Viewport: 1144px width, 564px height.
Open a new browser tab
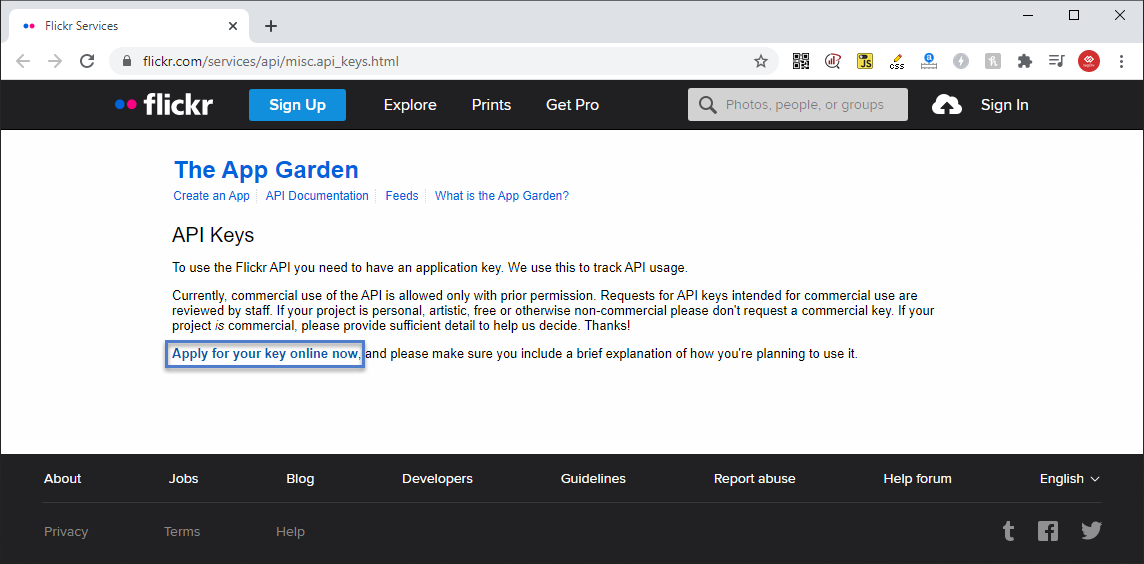tap(271, 26)
